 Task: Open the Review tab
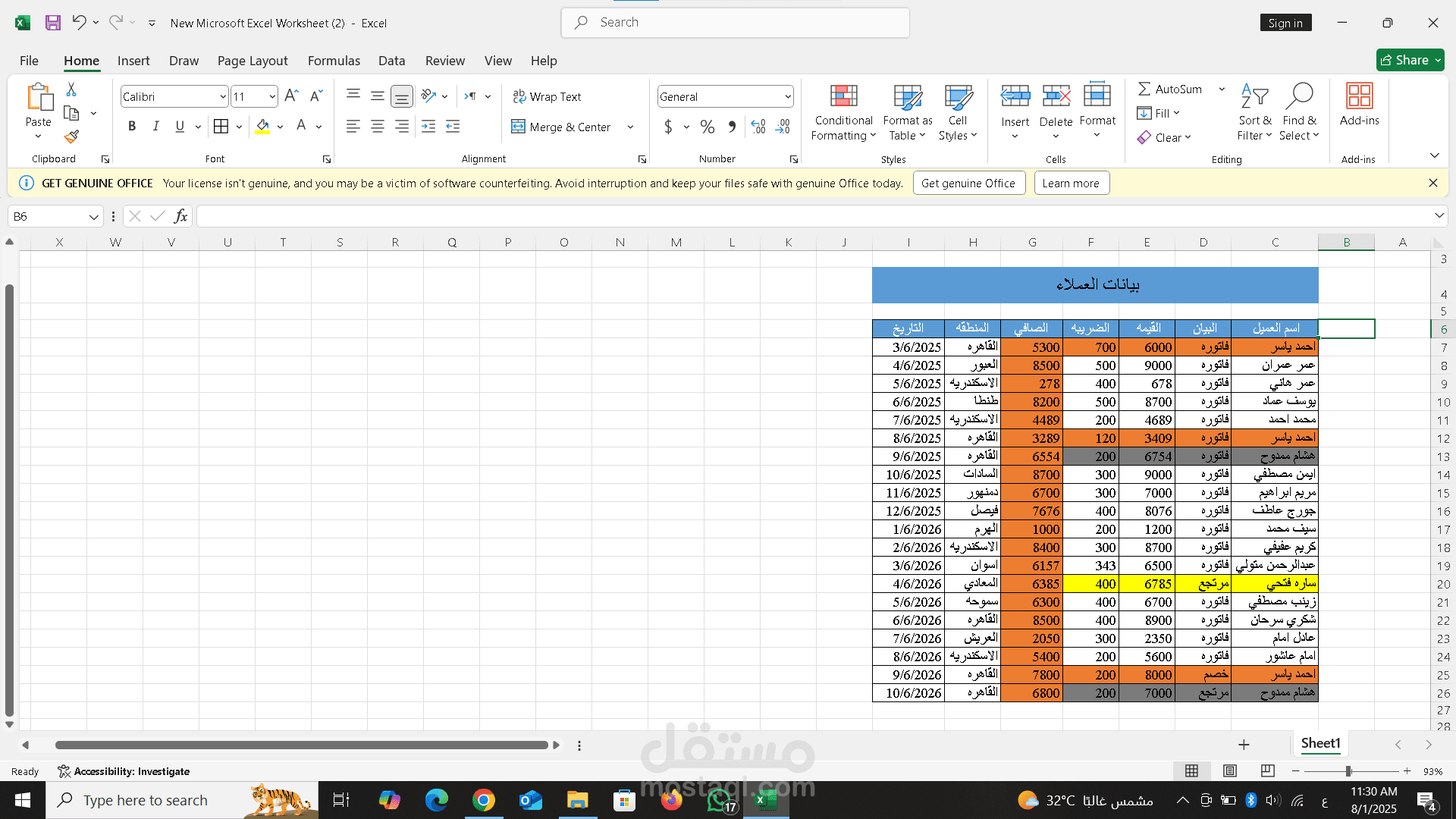tap(444, 61)
